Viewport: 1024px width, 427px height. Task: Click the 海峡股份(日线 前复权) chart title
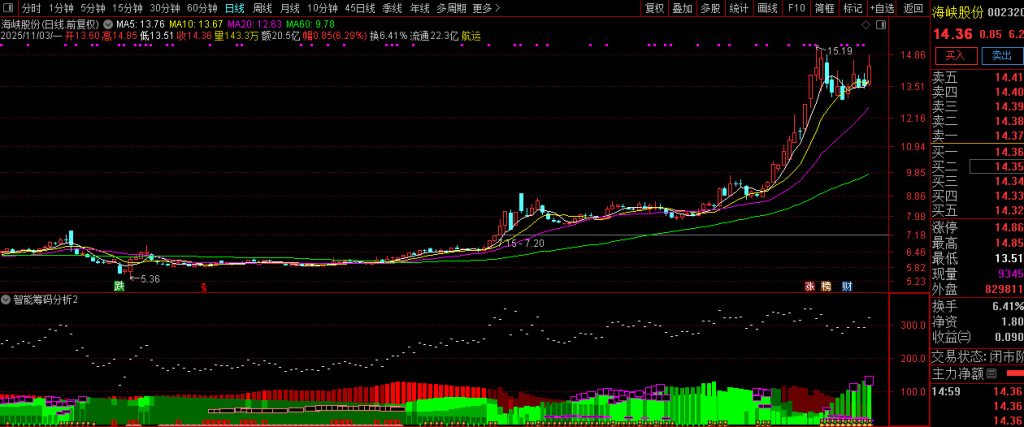click(x=50, y=25)
